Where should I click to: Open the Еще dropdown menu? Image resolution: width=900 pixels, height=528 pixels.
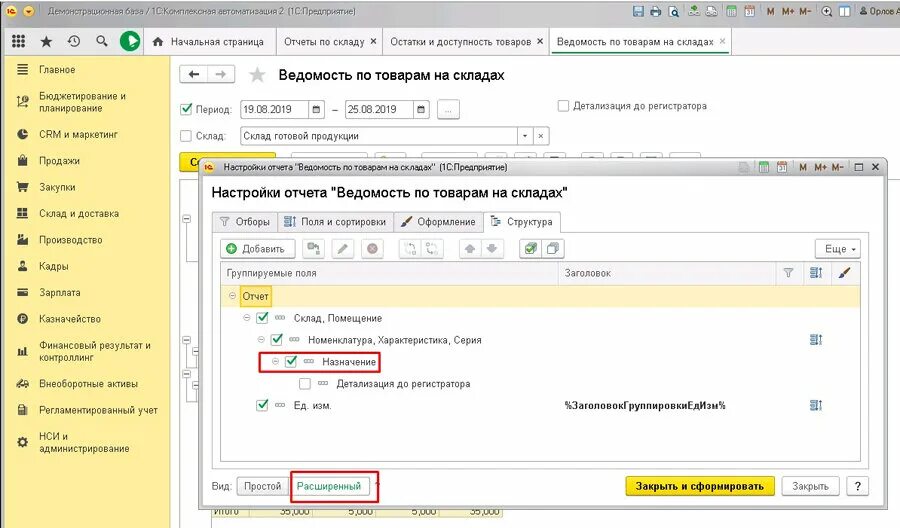coord(838,249)
